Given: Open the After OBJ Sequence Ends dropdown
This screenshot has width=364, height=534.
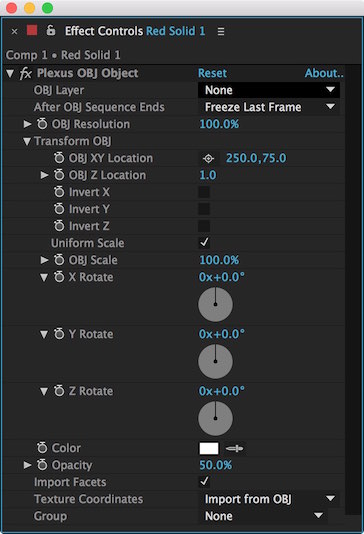Looking at the screenshot, I should pos(269,107).
